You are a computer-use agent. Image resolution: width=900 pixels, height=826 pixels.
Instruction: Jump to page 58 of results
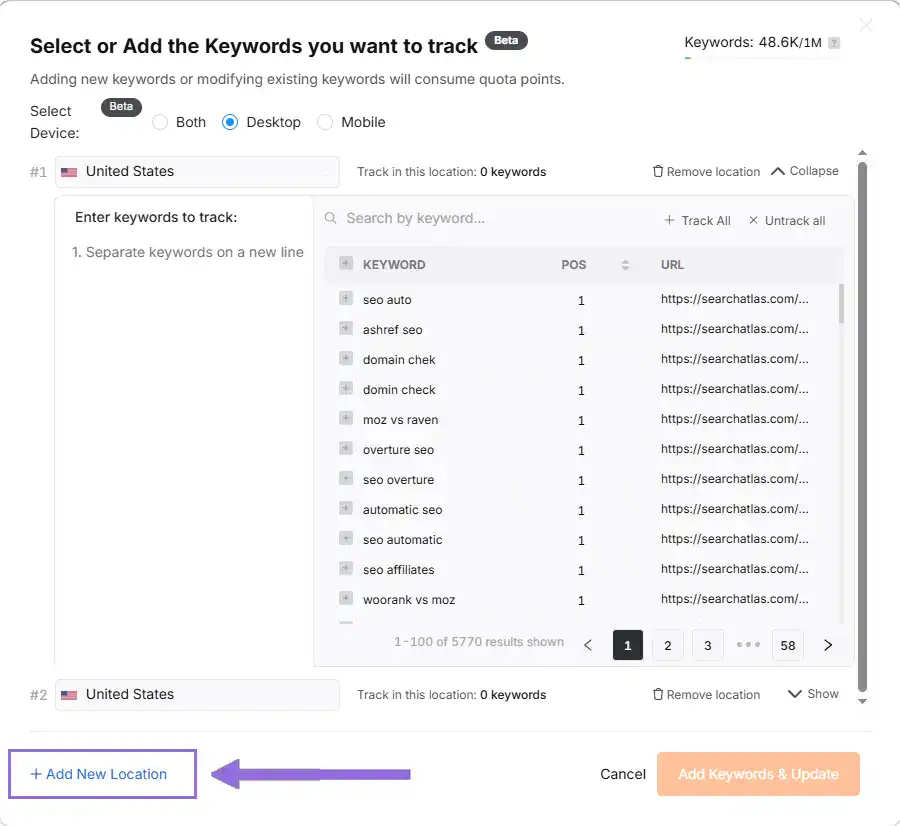tap(787, 645)
